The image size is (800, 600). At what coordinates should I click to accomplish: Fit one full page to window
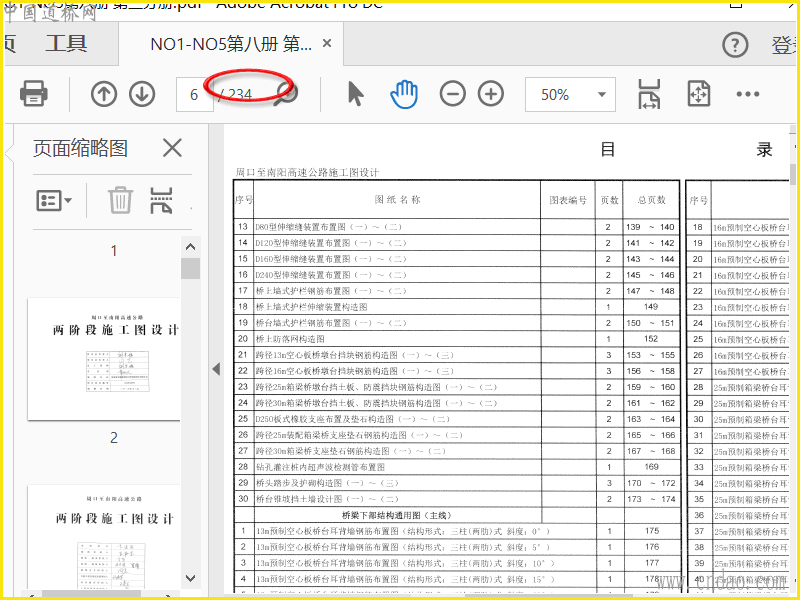pyautogui.click(x=698, y=94)
